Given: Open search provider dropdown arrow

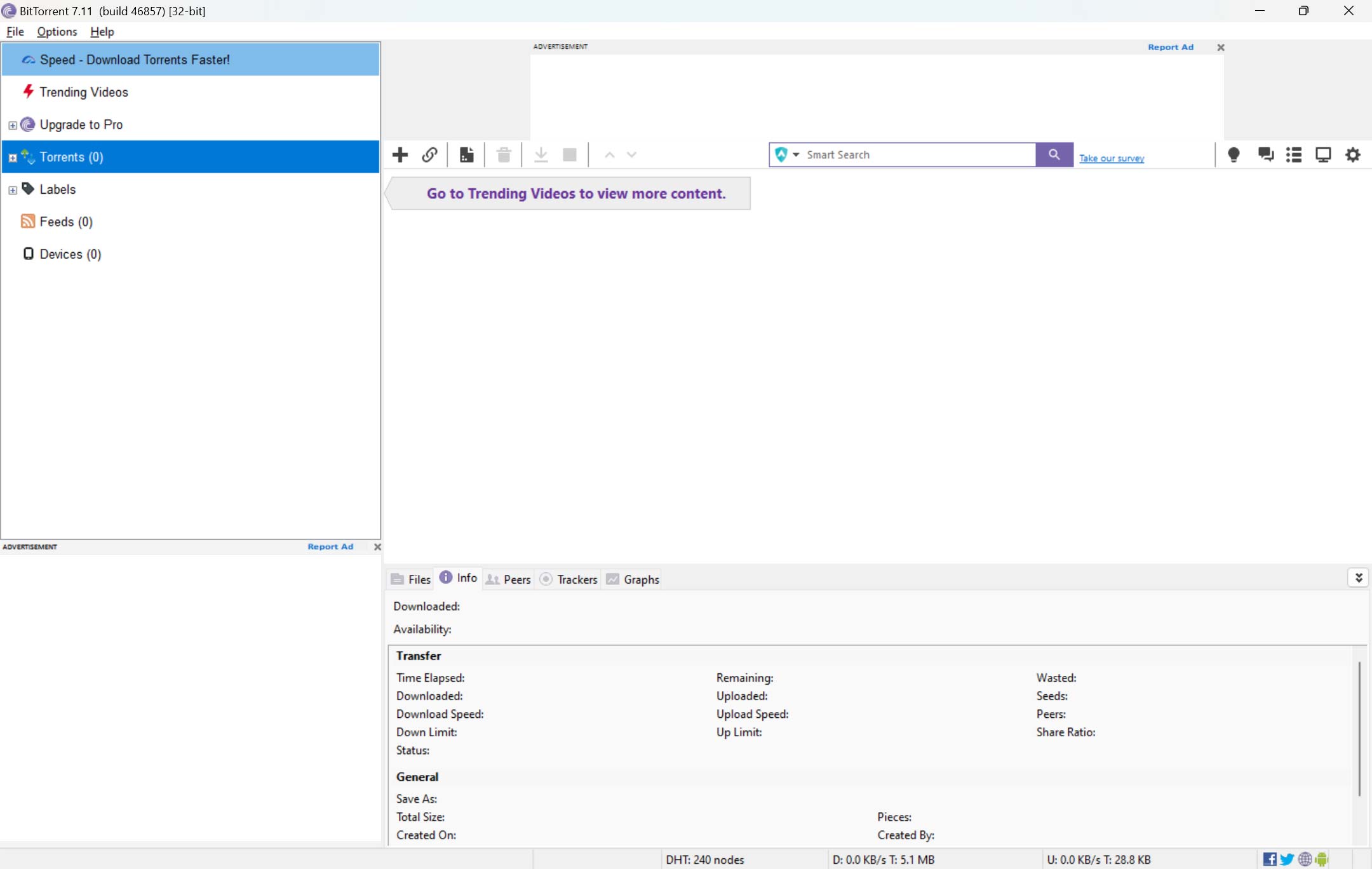Looking at the screenshot, I should pyautogui.click(x=796, y=155).
